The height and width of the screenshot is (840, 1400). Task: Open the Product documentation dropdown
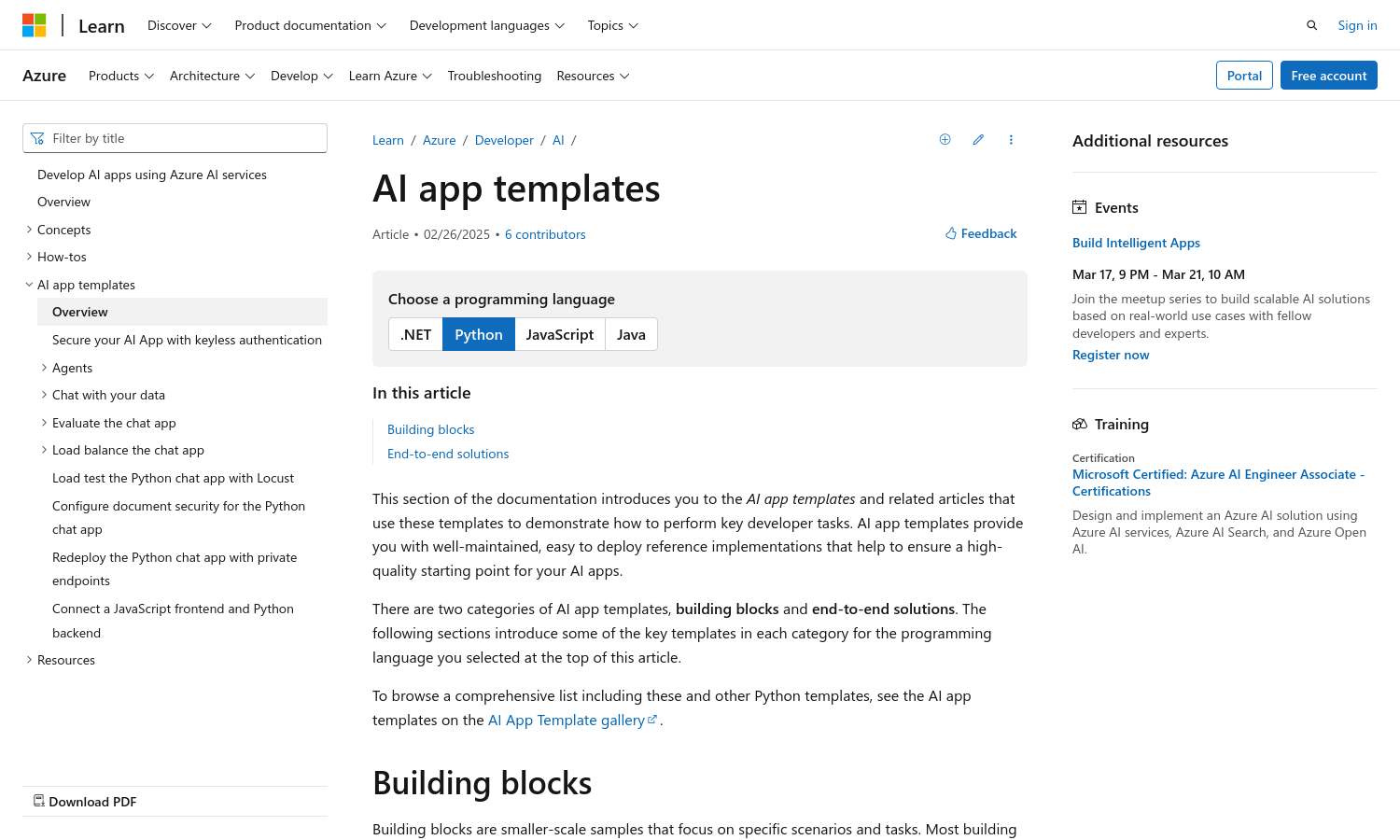click(310, 25)
